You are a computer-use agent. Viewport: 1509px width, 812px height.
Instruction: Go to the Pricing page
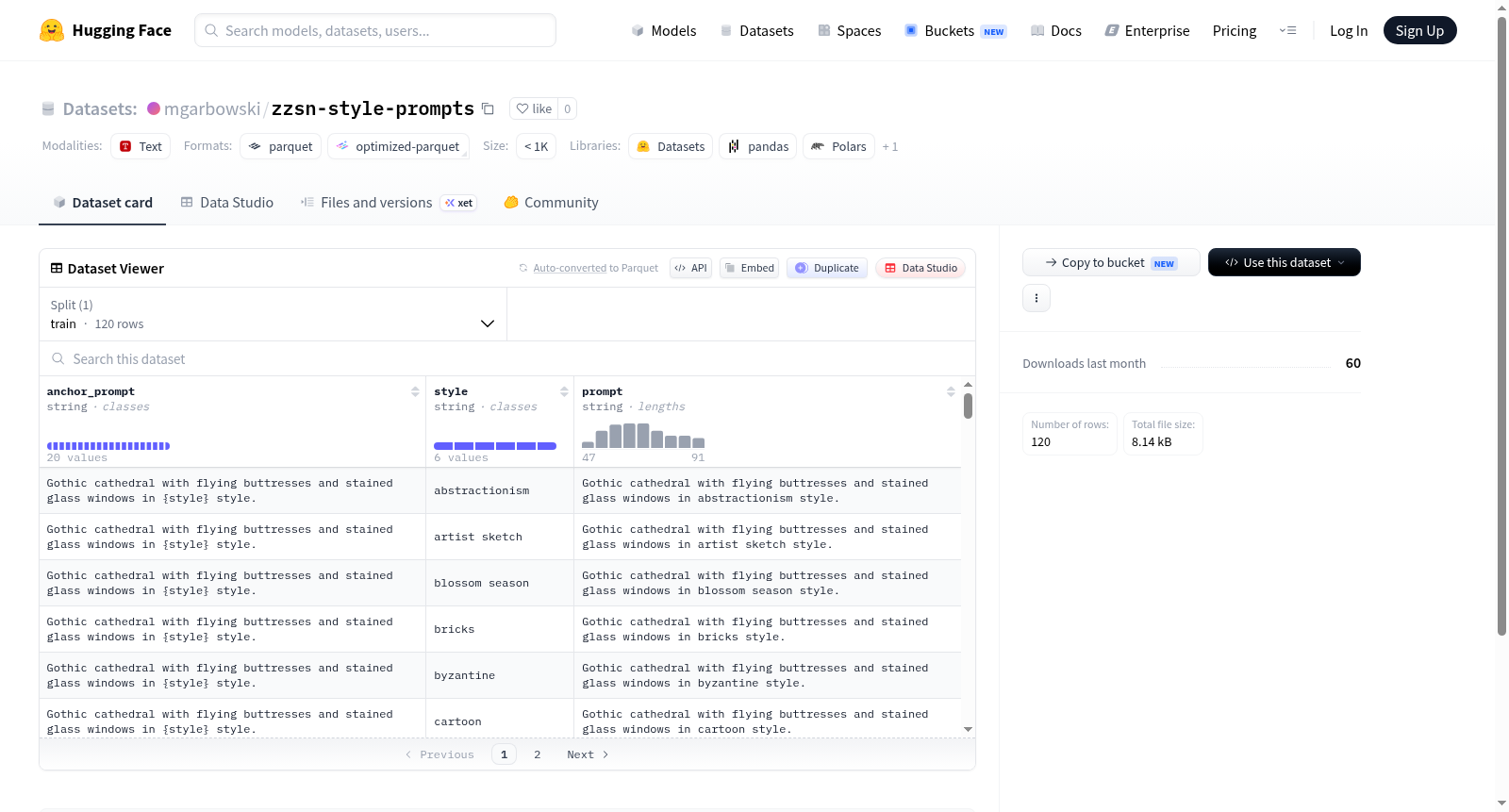tap(1235, 30)
